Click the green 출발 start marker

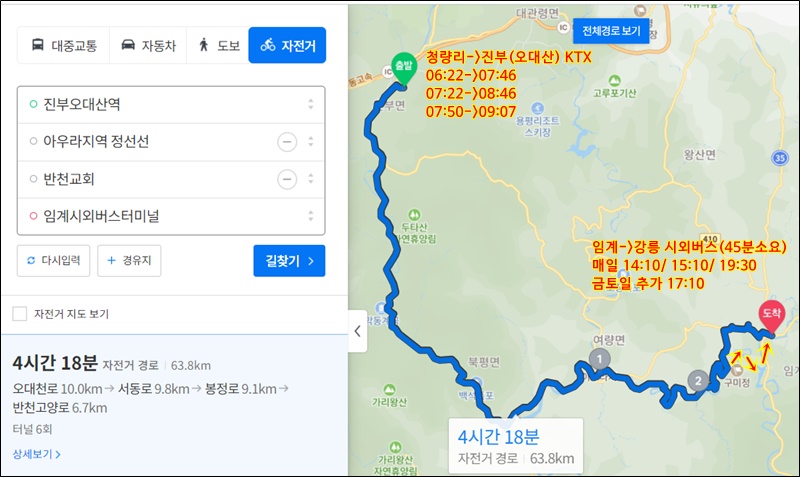click(404, 69)
